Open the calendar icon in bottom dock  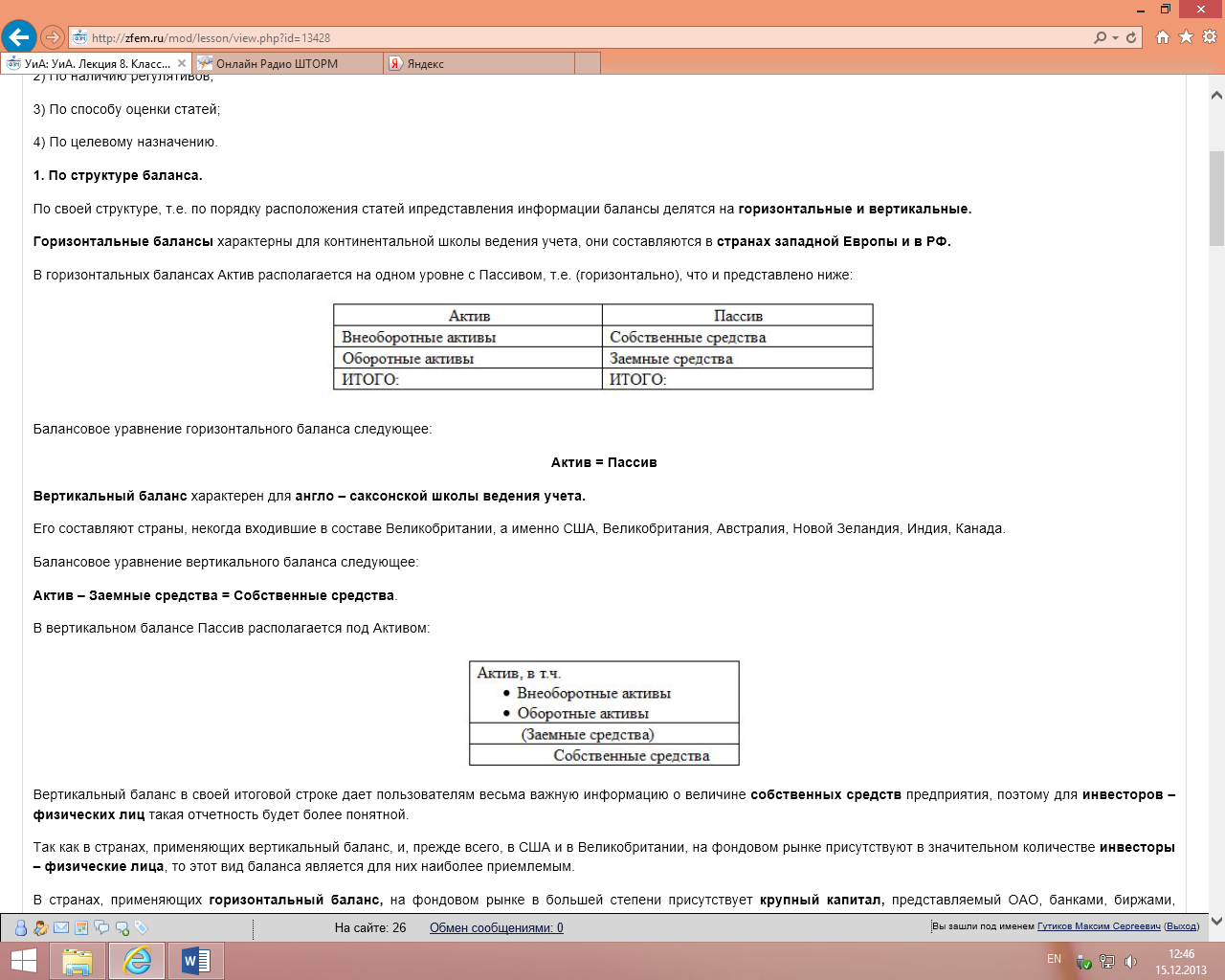81,927
